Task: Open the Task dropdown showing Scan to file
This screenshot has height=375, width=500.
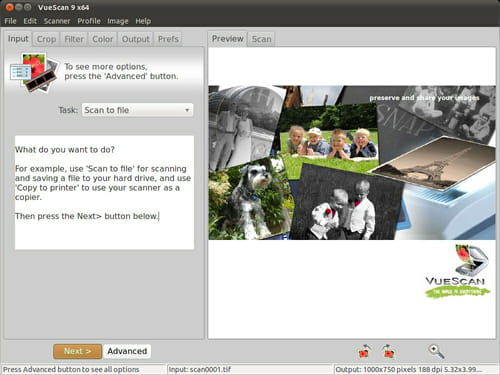Action: (137, 110)
